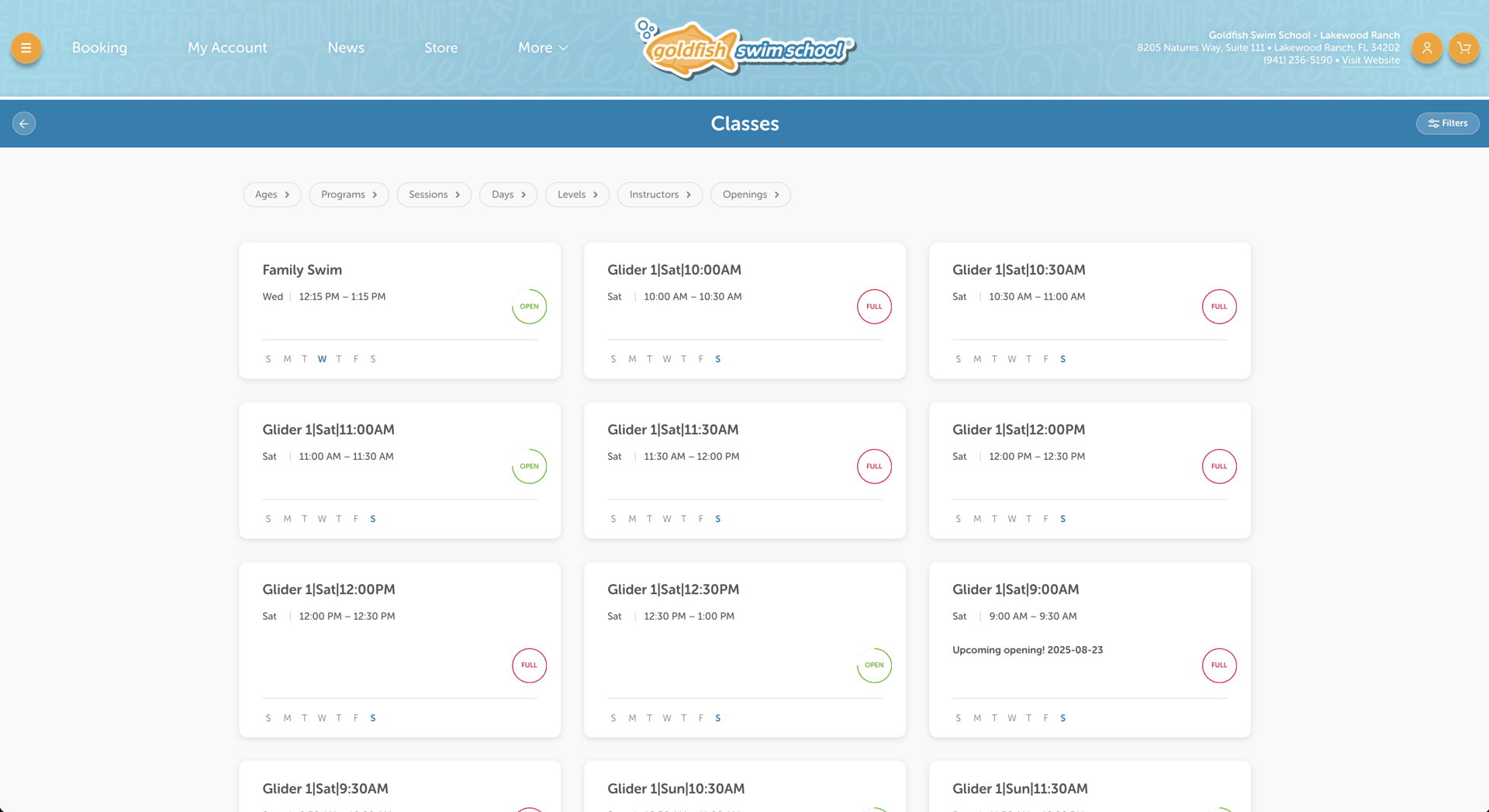Expand the Days filter chip
Image resolution: width=1489 pixels, height=812 pixels.
click(509, 195)
